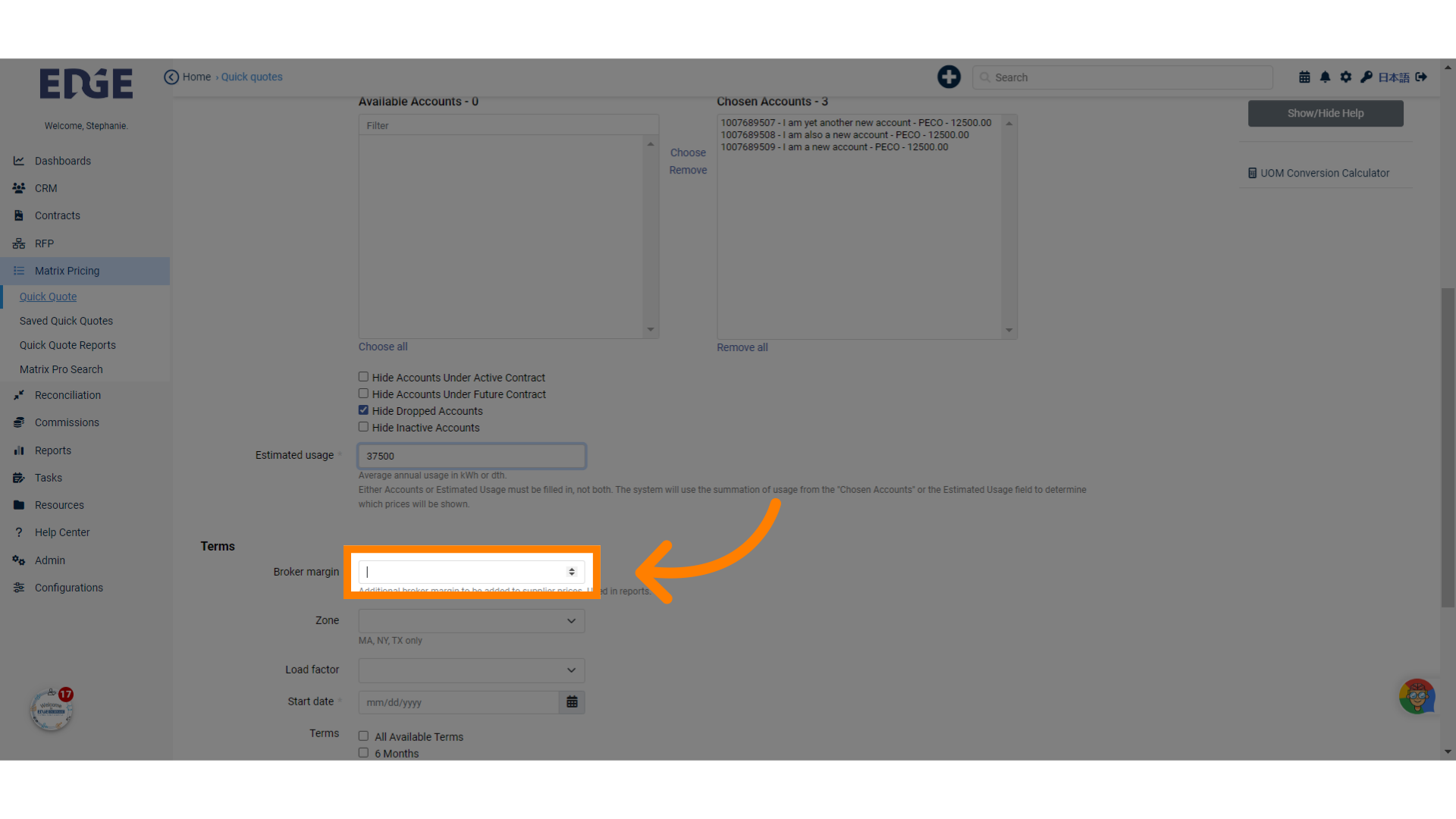Viewport: 1456px width, 819px height.
Task: Click the Help Center question icon
Action: pos(19,532)
